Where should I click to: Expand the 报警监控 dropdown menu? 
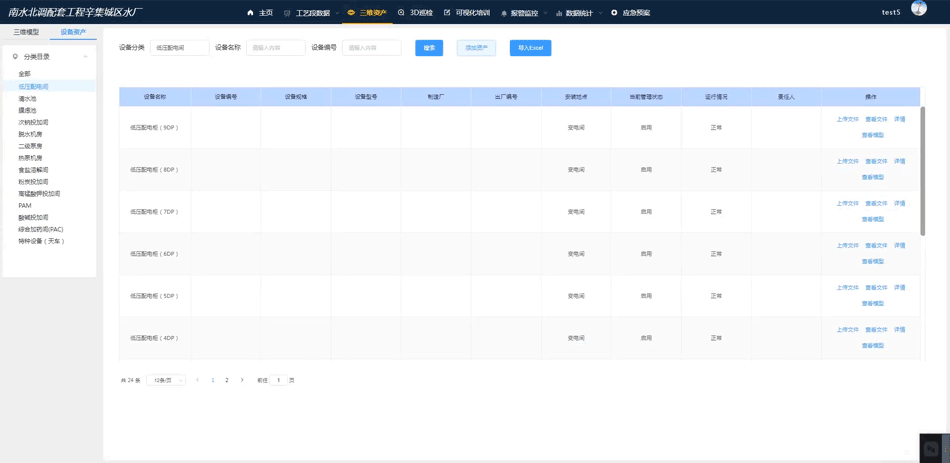pyautogui.click(x=546, y=13)
